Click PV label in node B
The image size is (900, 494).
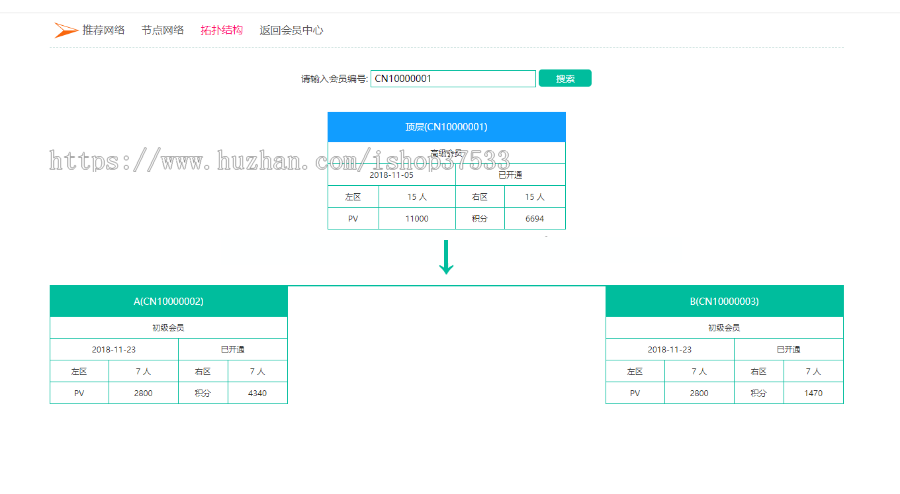point(635,393)
